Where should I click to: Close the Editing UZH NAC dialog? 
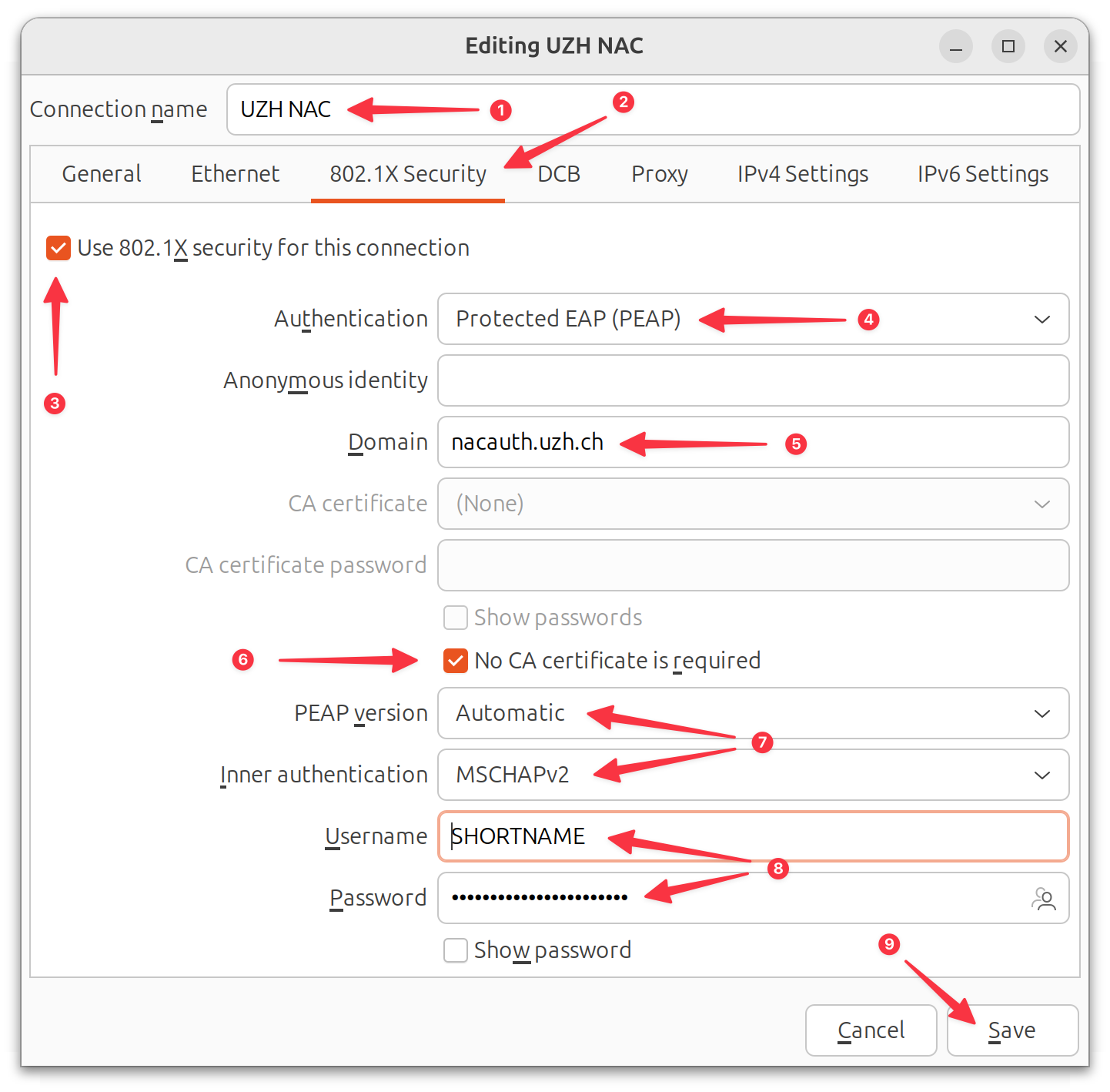1060,46
